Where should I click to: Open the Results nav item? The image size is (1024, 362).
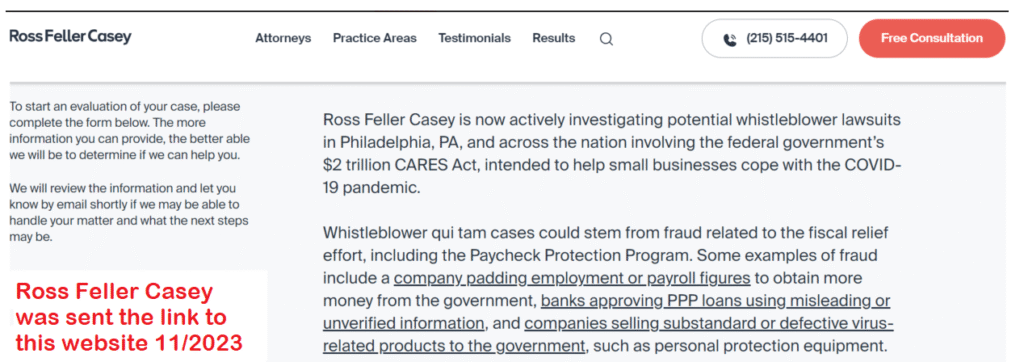[554, 38]
